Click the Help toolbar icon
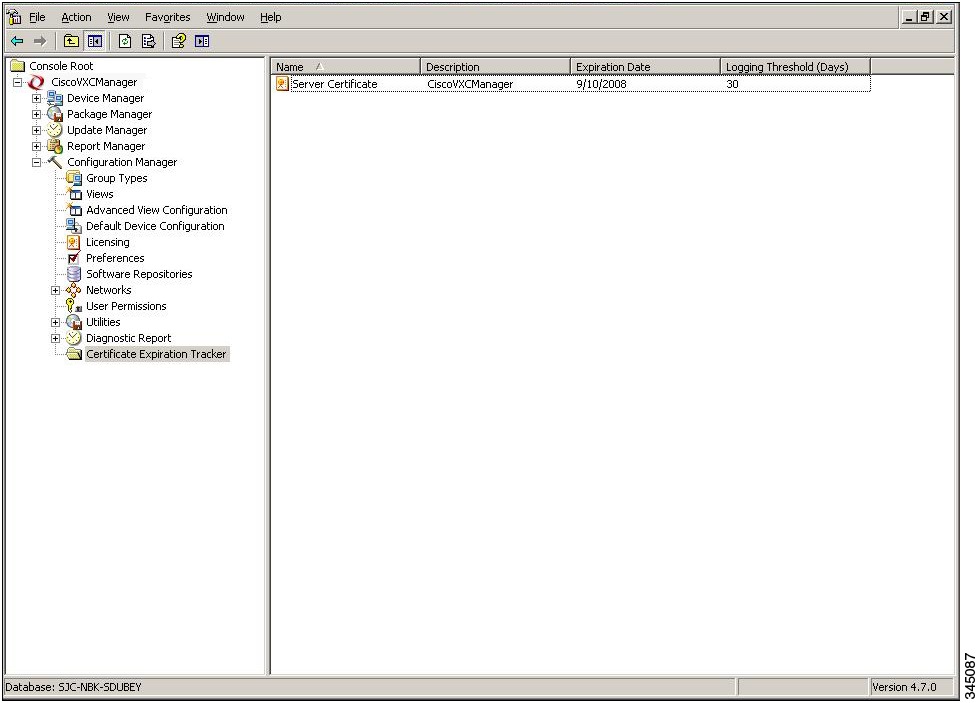This screenshot has height=703, width=980. (x=179, y=41)
